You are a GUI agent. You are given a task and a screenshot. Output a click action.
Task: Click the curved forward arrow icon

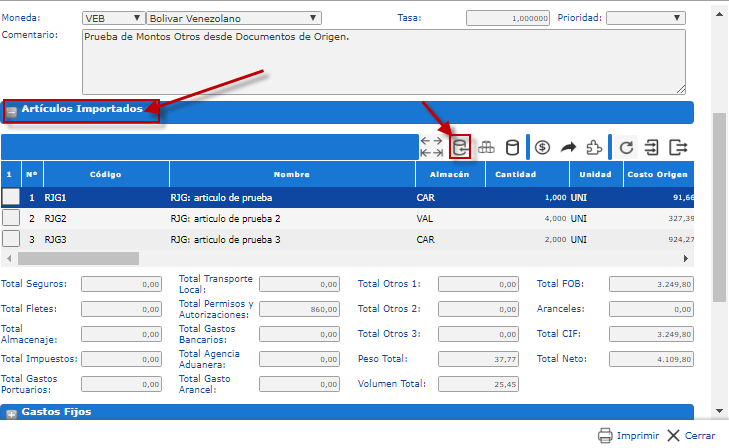pos(569,147)
